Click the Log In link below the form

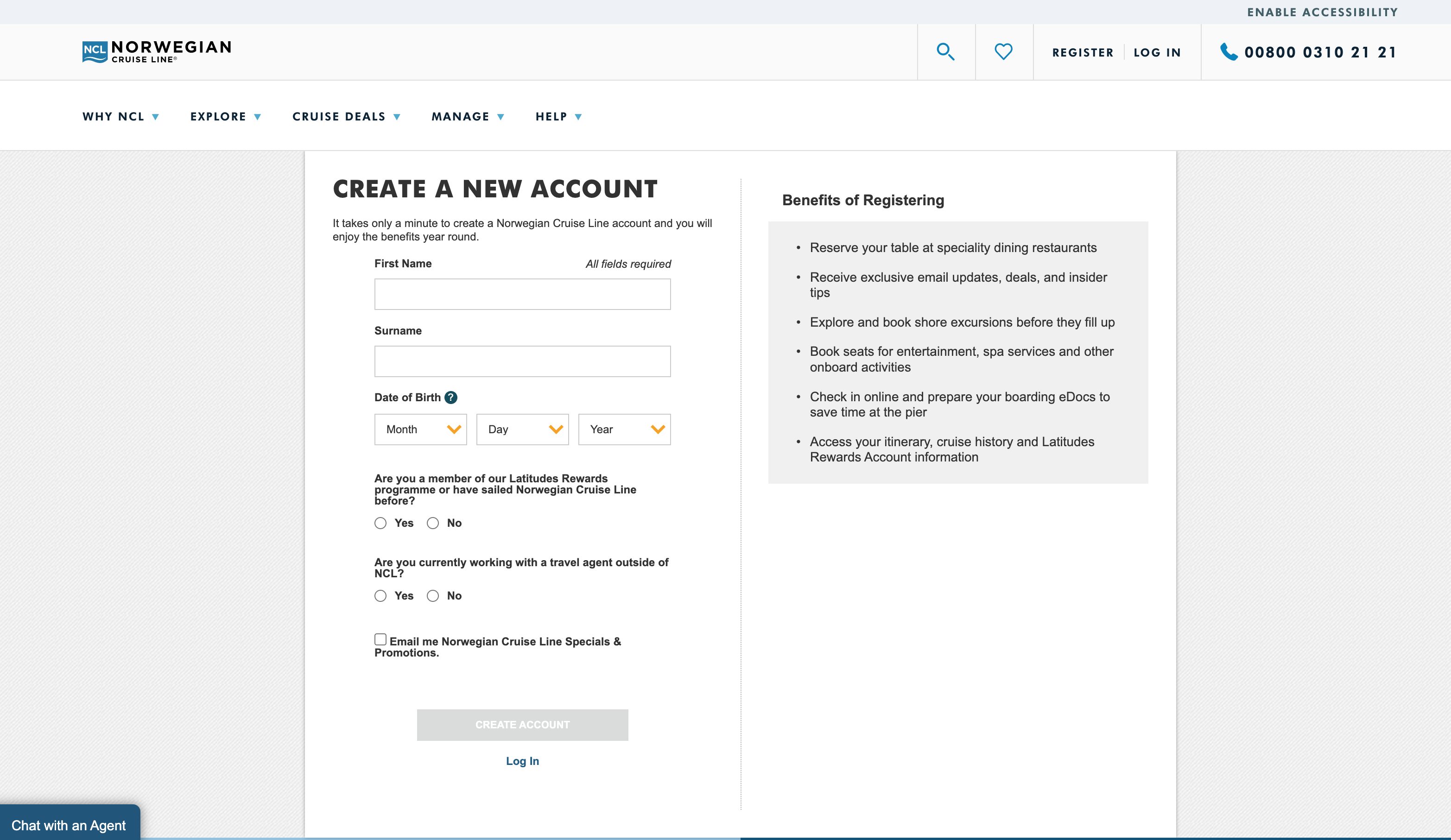tap(522, 761)
